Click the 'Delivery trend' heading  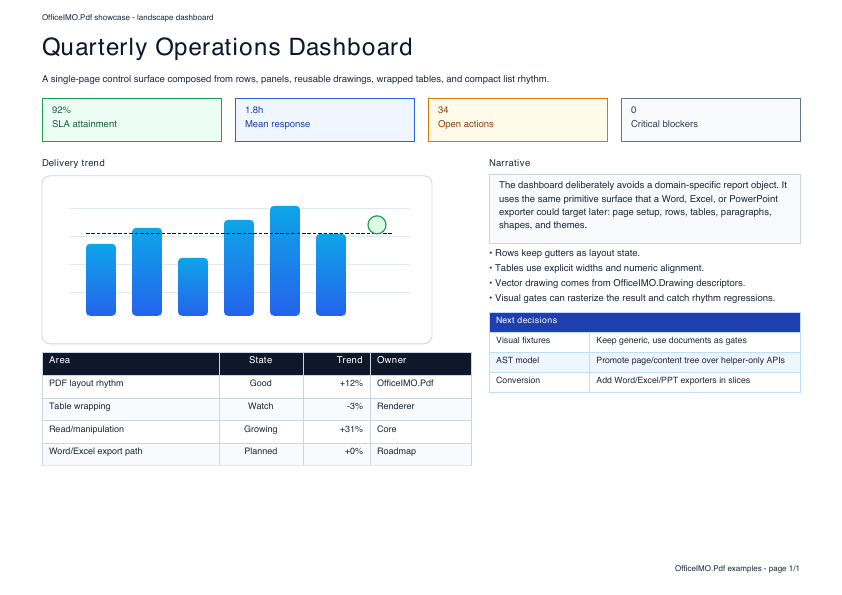[73, 163]
